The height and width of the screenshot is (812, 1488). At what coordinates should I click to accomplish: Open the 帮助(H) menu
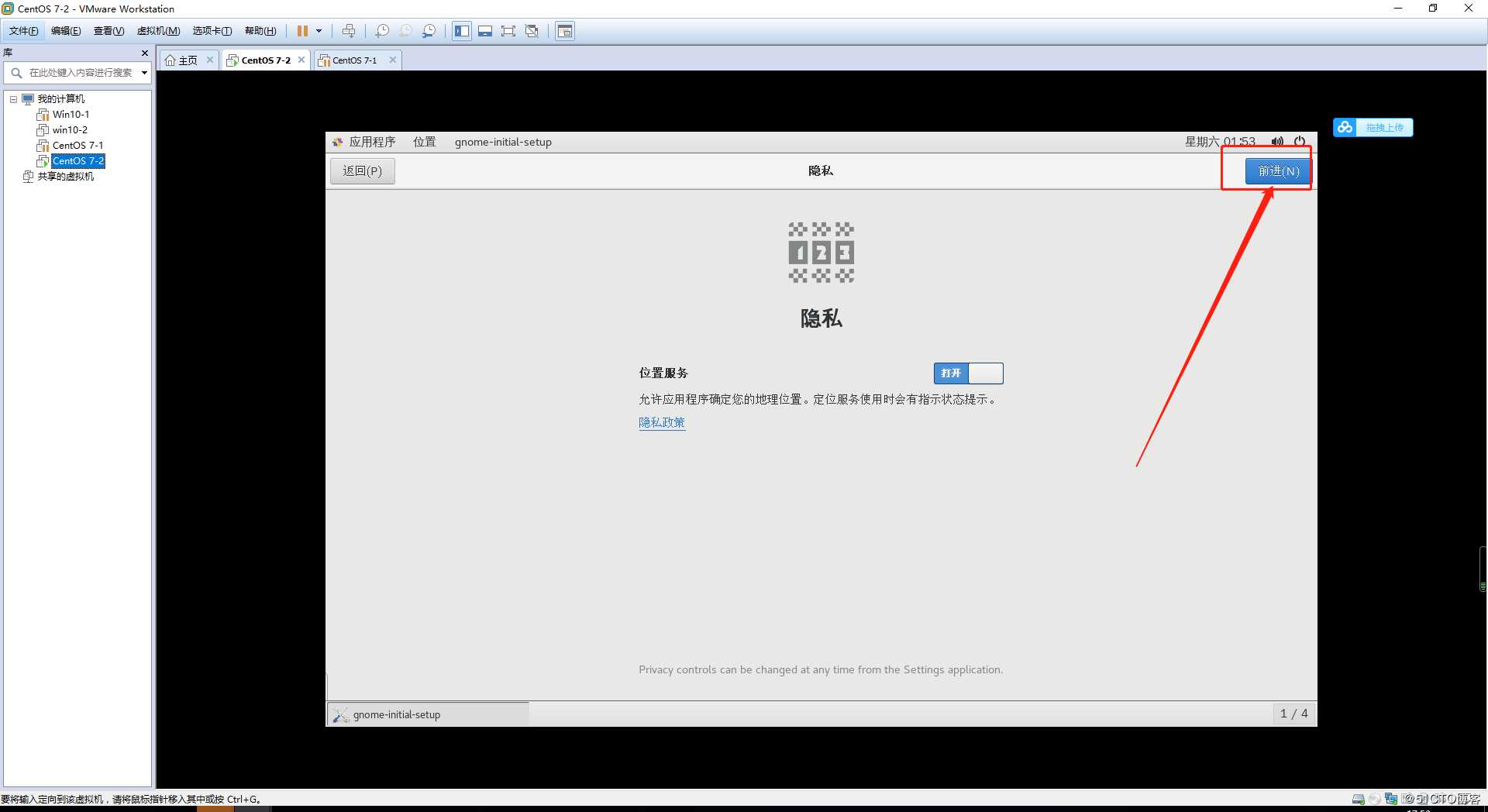tap(260, 31)
